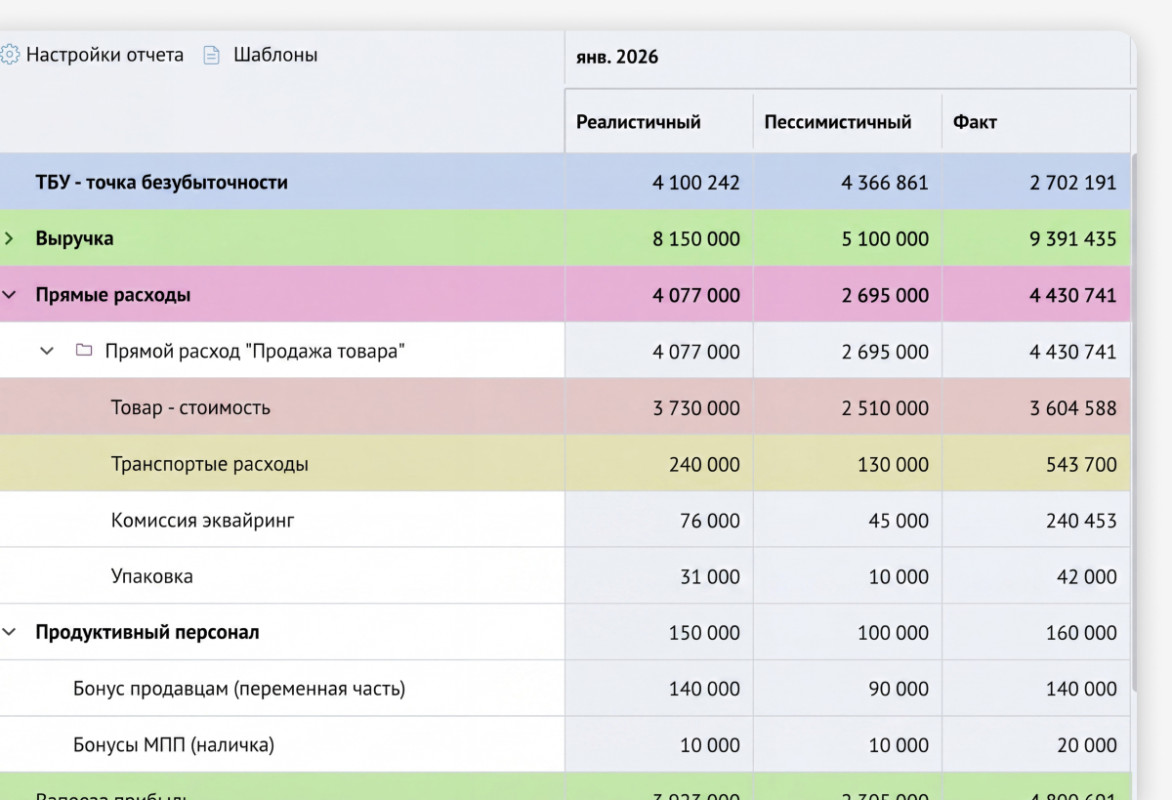Collapse the Продуктивный персонал section
This screenshot has width=1172, height=800.
pyautogui.click(x=9, y=632)
